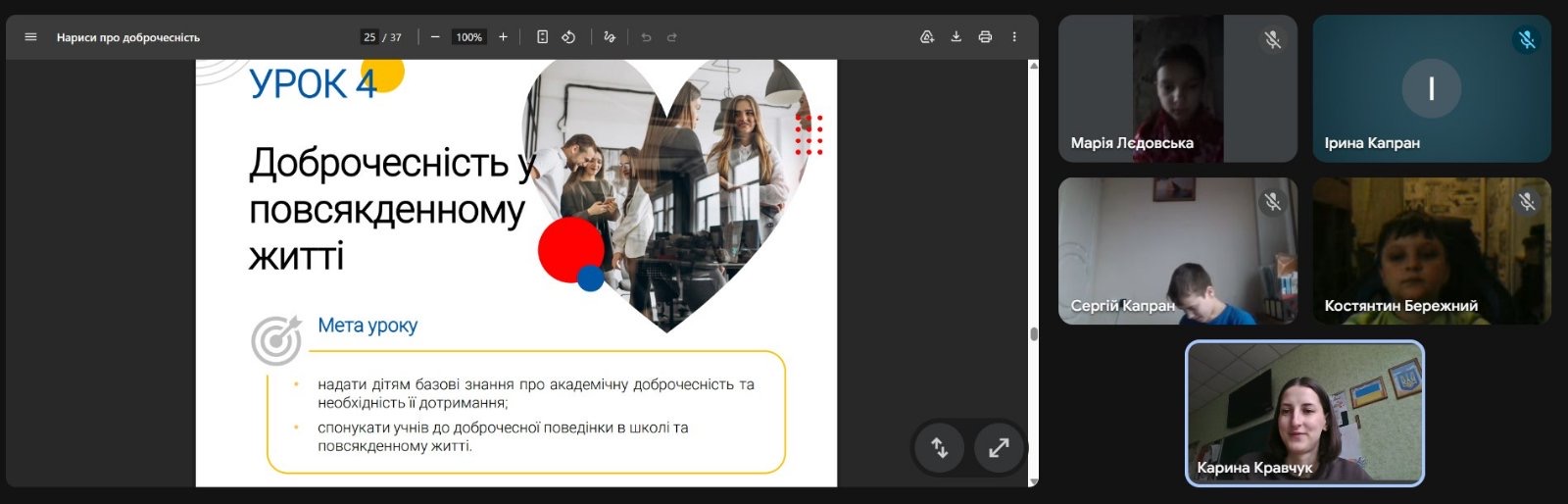The width and height of the screenshot is (1568, 504).
Task: Click the redo arrow in toolbar
Action: click(x=672, y=37)
